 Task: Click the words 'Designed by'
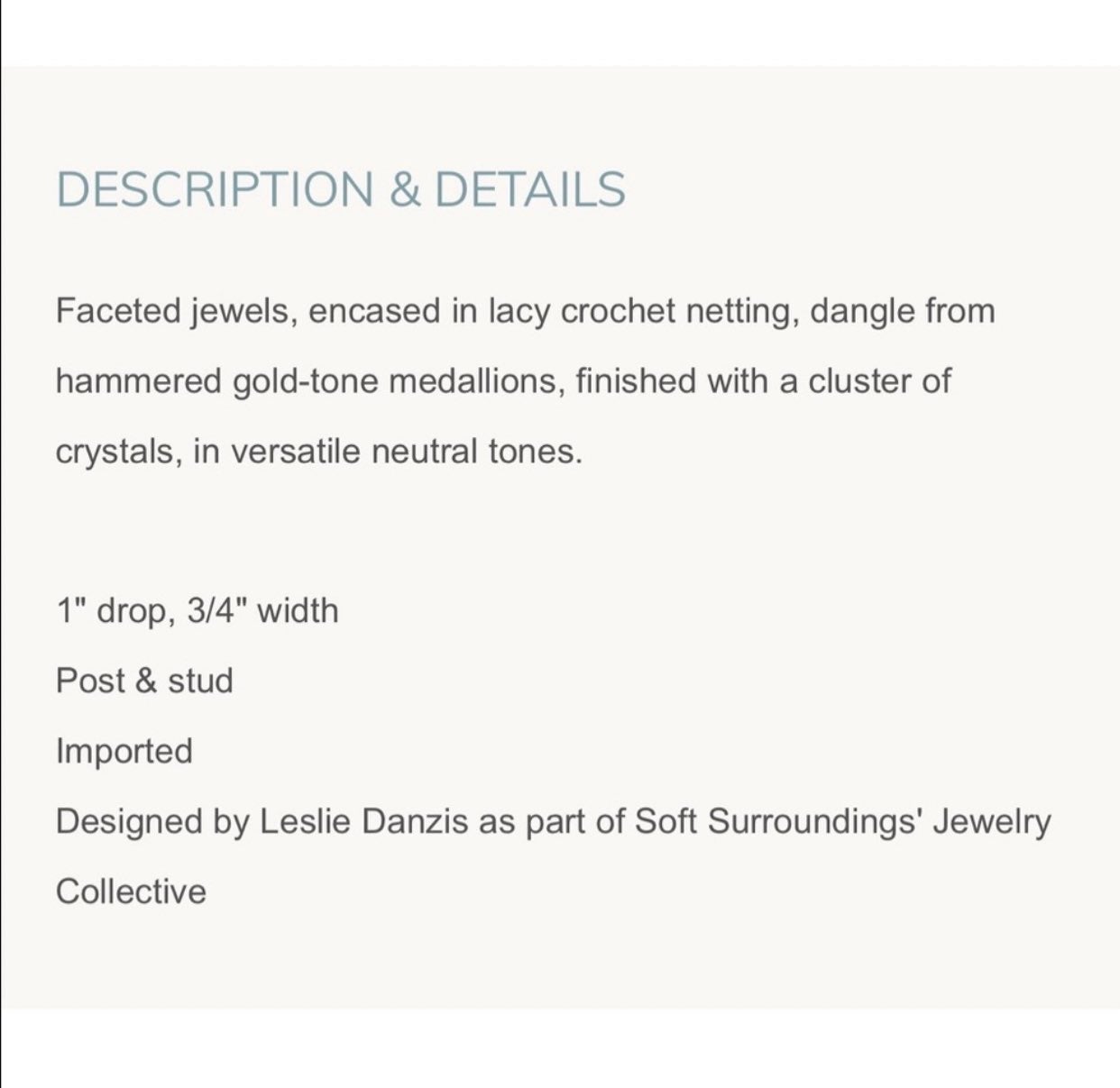click(153, 821)
